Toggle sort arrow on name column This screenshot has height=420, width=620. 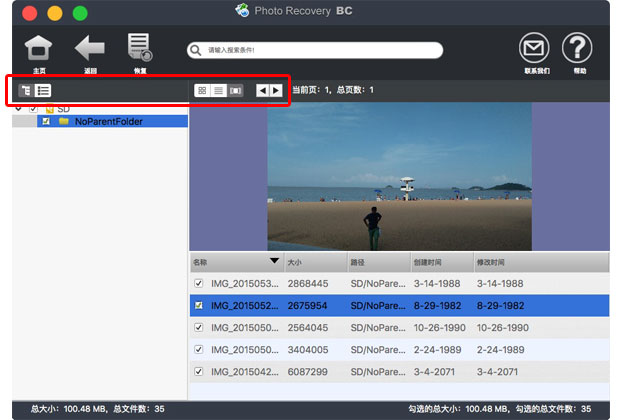click(274, 261)
